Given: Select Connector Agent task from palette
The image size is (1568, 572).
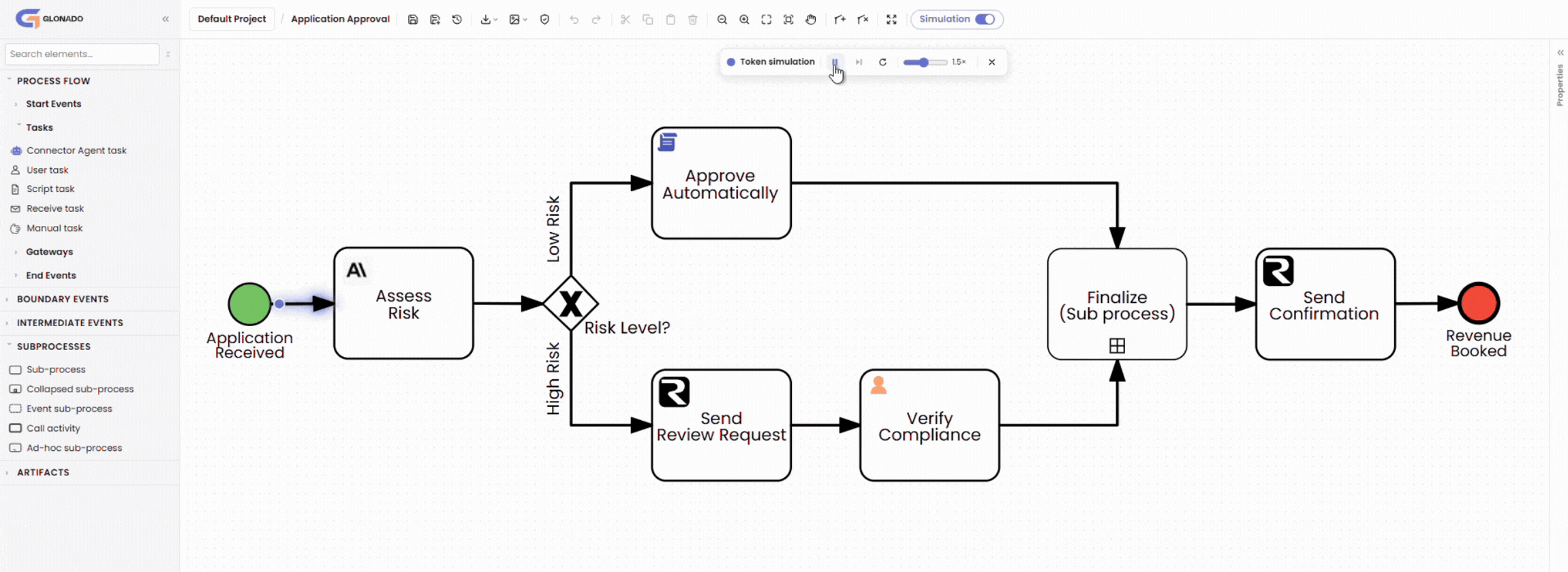Looking at the screenshot, I should pyautogui.click(x=69, y=150).
